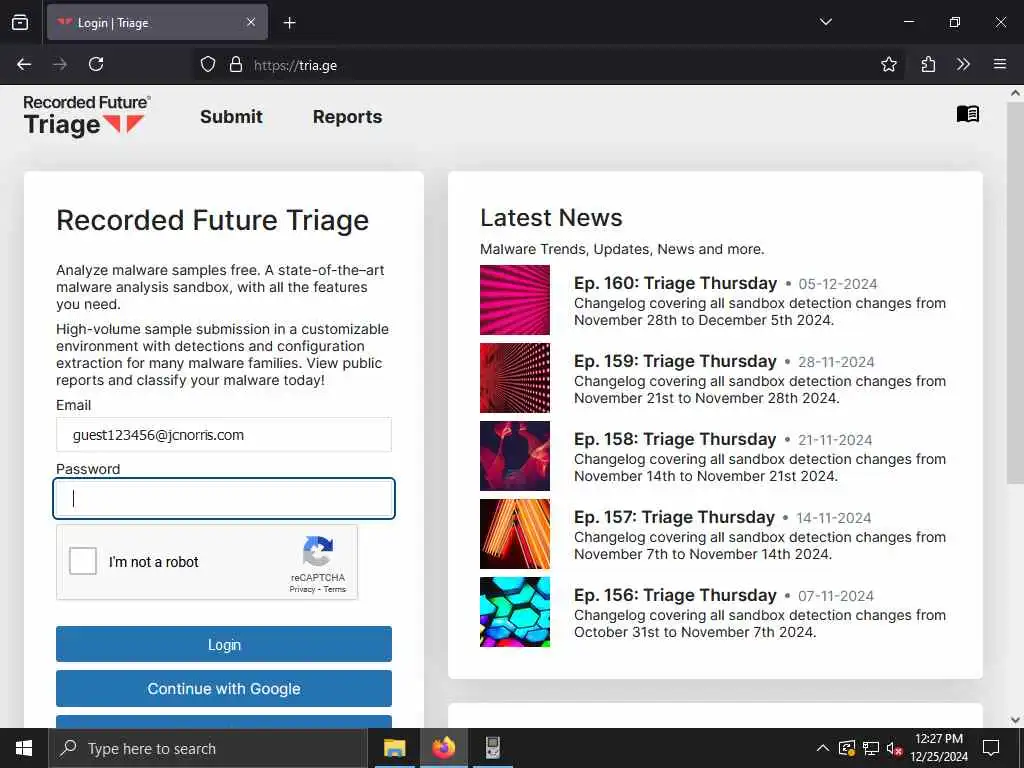
Task: Open the handheld device taskbar app
Action: [492, 748]
